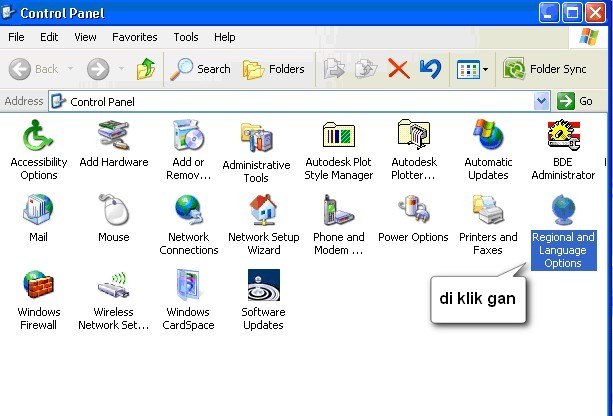
Task: Open Phone and Modem options
Action: (338, 211)
